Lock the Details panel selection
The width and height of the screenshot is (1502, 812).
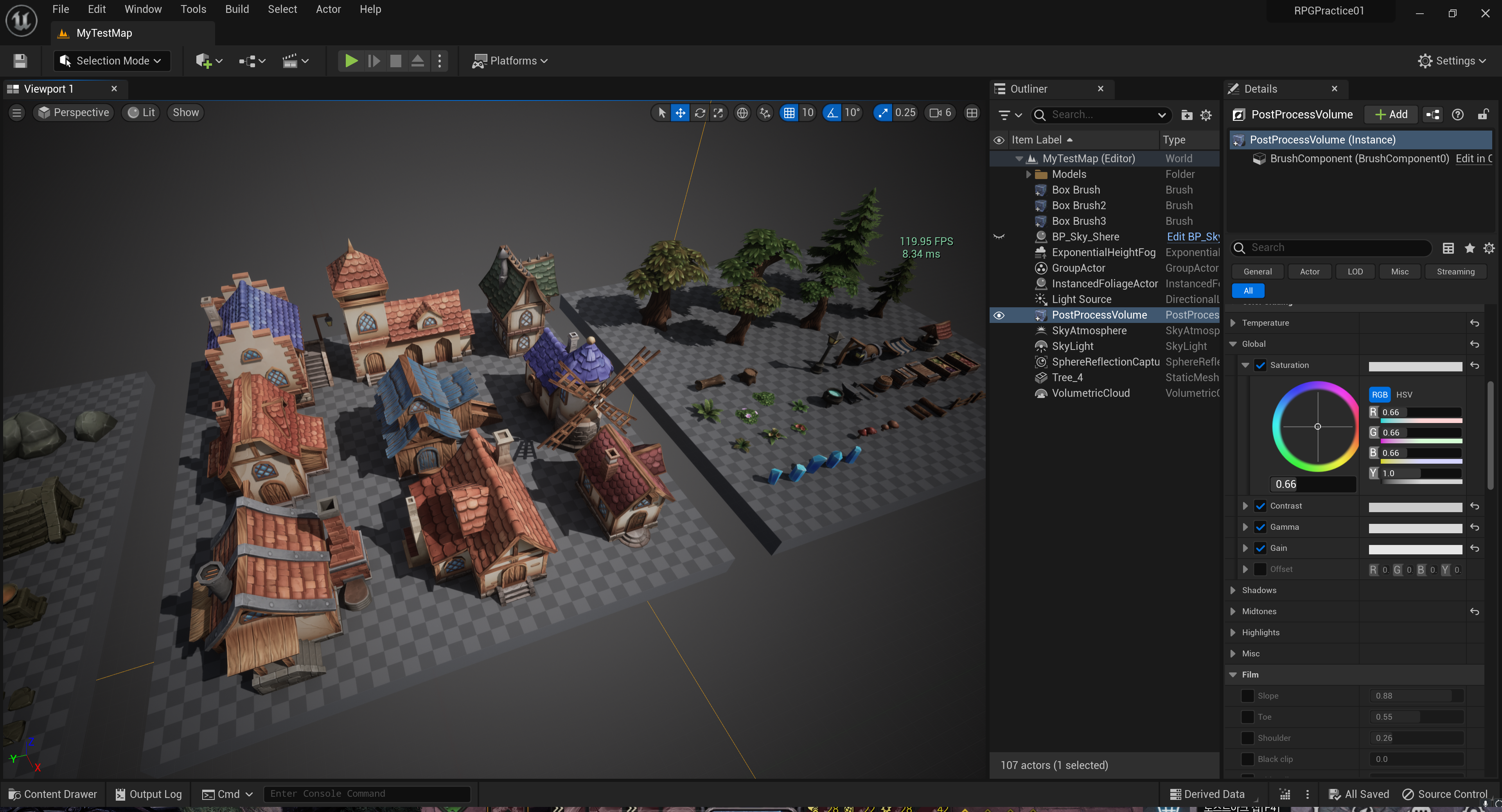pos(1483,114)
